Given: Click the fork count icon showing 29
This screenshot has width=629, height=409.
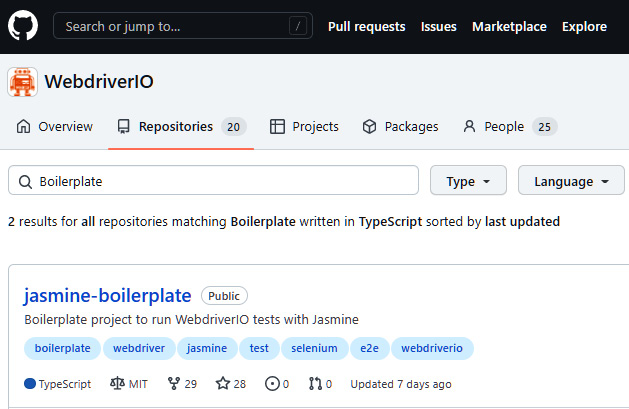Looking at the screenshot, I should pos(174,384).
